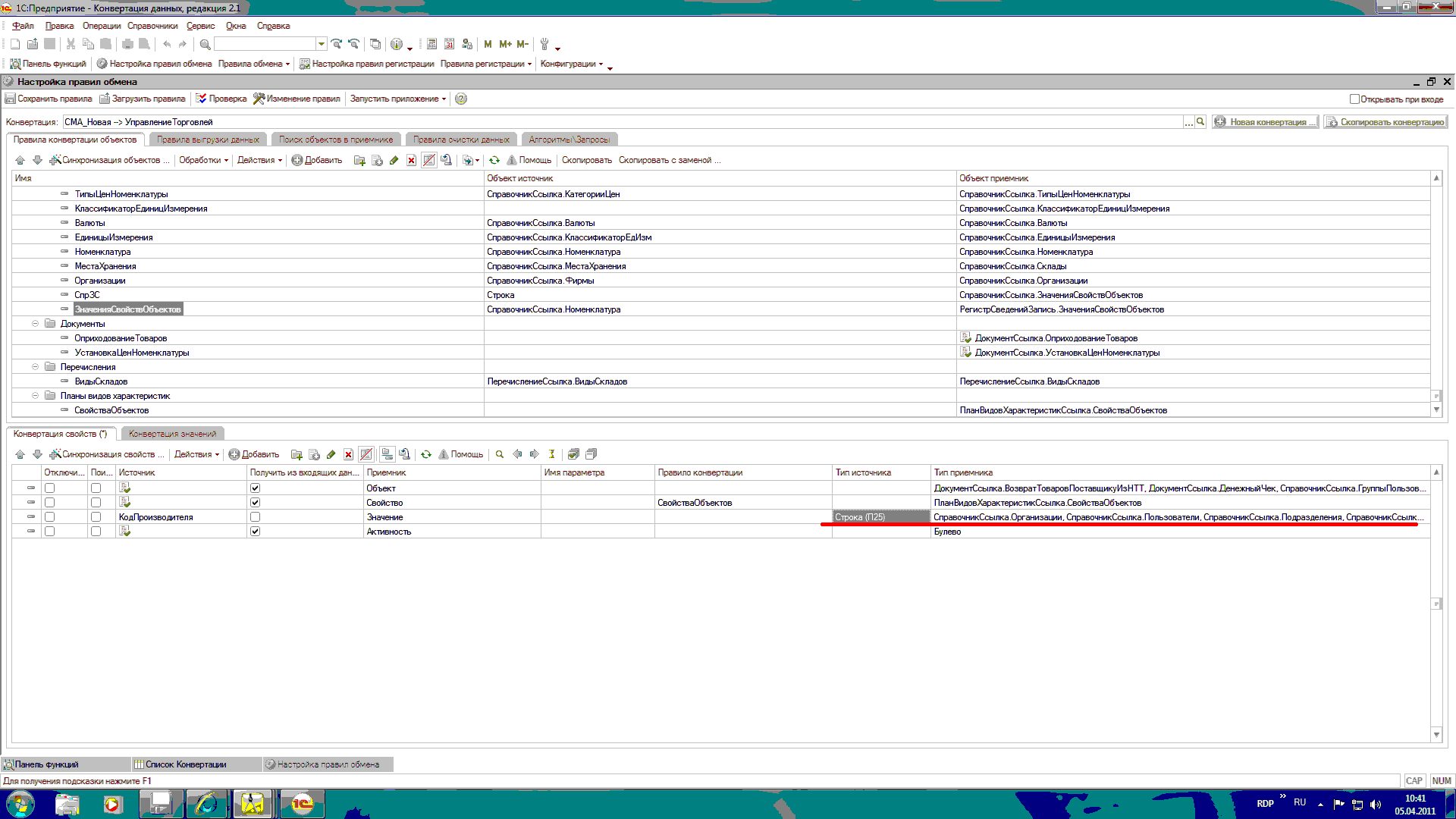Toggle 'Отключить' checkbox in Значение row
1456x819 pixels.
[x=49, y=517]
